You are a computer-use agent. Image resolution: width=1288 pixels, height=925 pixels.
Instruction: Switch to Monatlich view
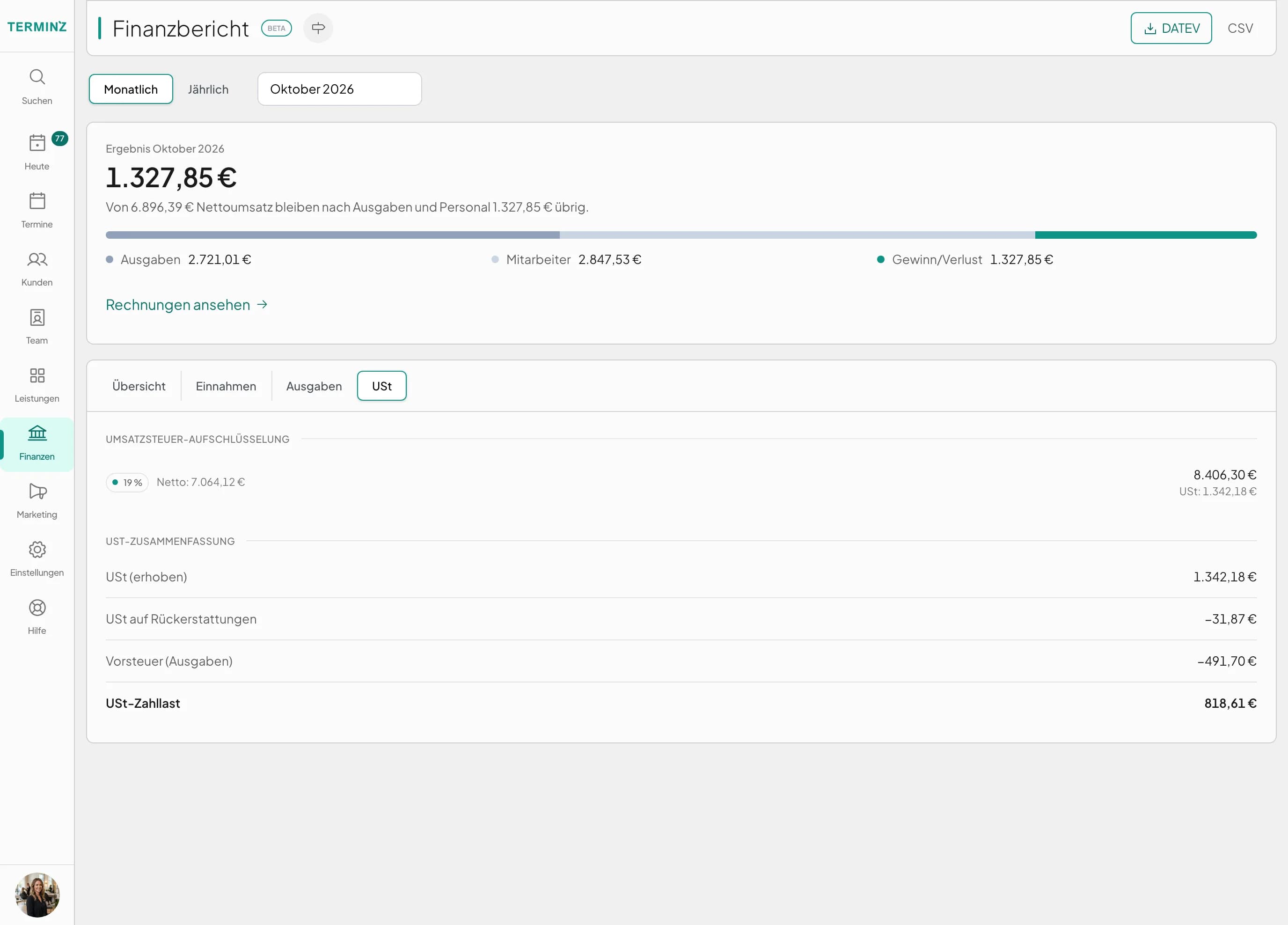click(x=131, y=89)
